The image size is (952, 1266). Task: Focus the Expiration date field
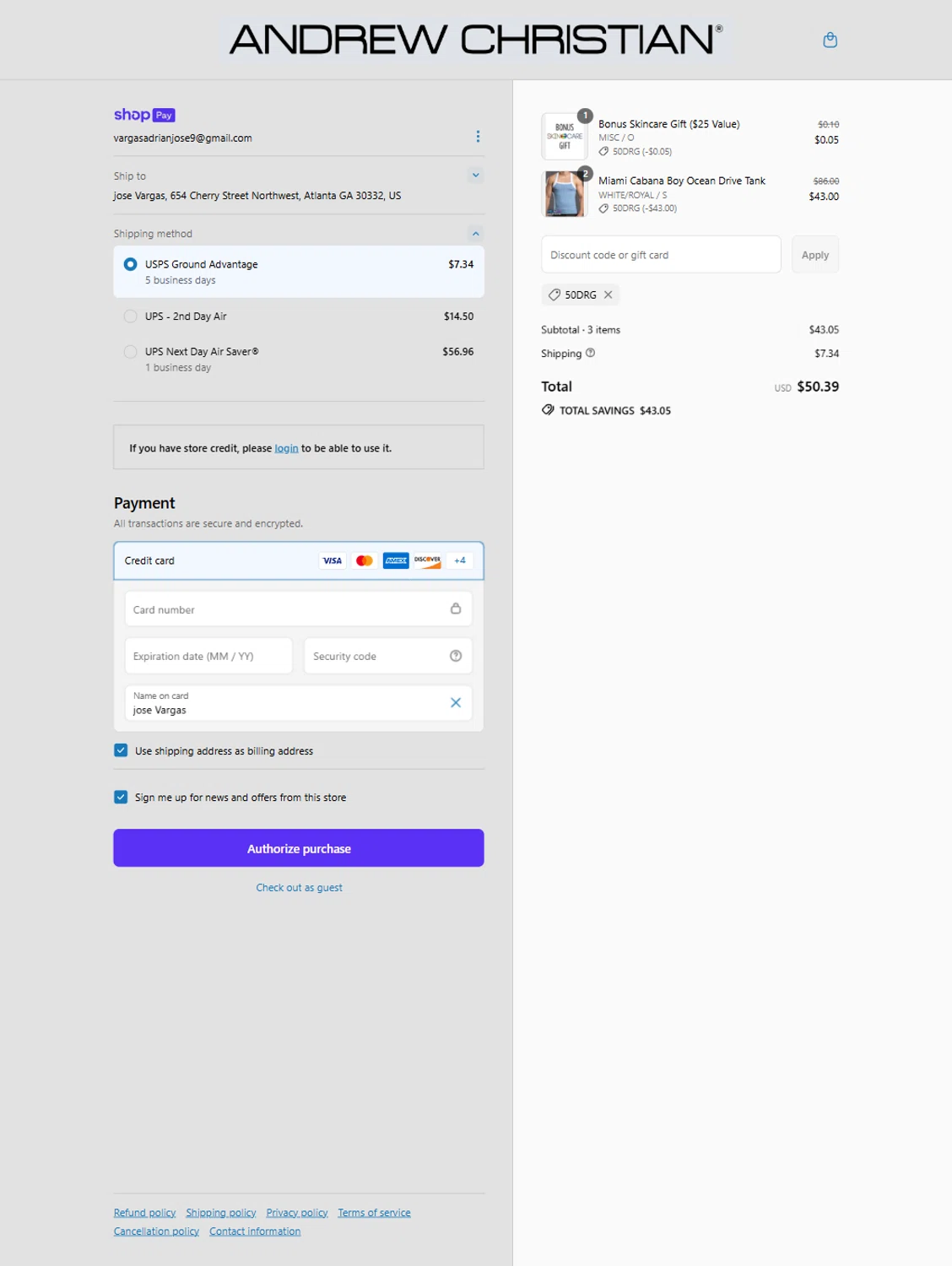click(x=208, y=656)
